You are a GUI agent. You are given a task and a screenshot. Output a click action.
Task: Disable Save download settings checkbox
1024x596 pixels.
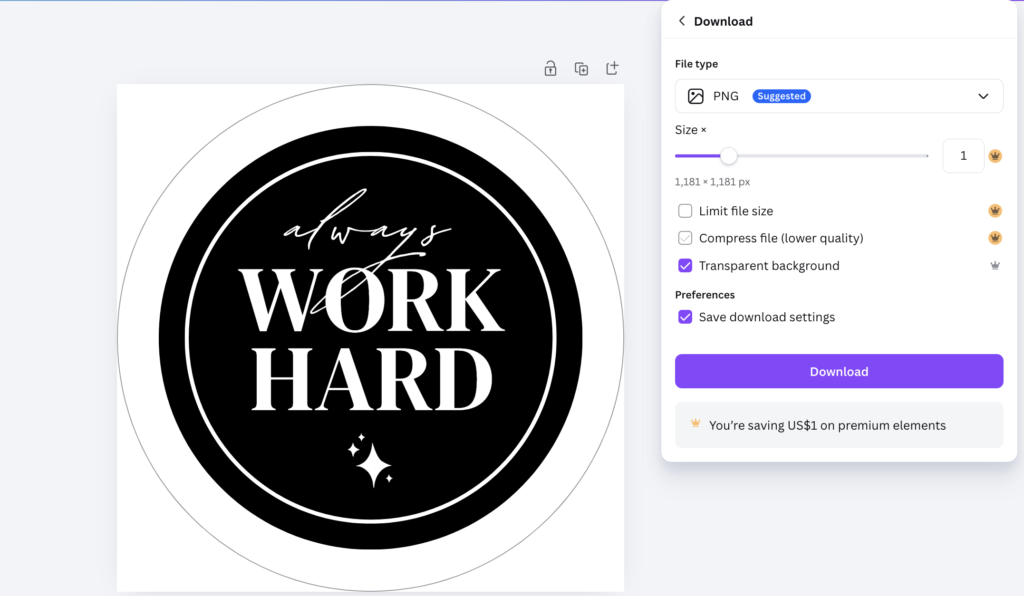pyautogui.click(x=685, y=317)
